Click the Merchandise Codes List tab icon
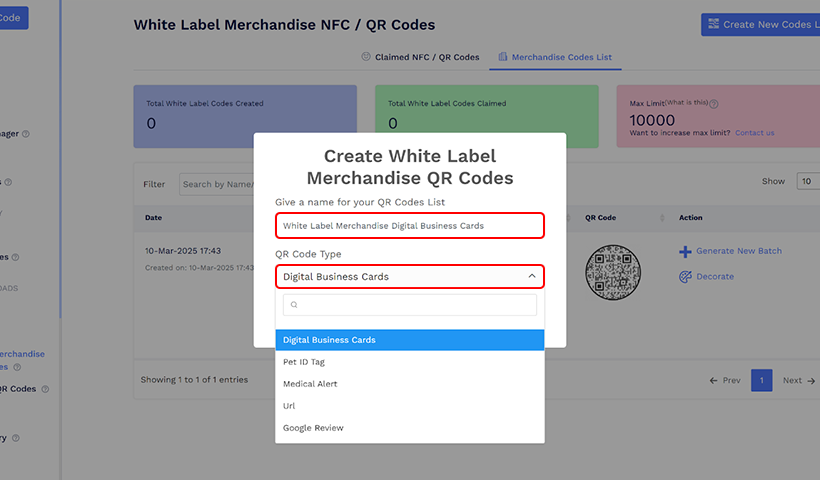This screenshot has height=480, width=820. click(x=502, y=57)
